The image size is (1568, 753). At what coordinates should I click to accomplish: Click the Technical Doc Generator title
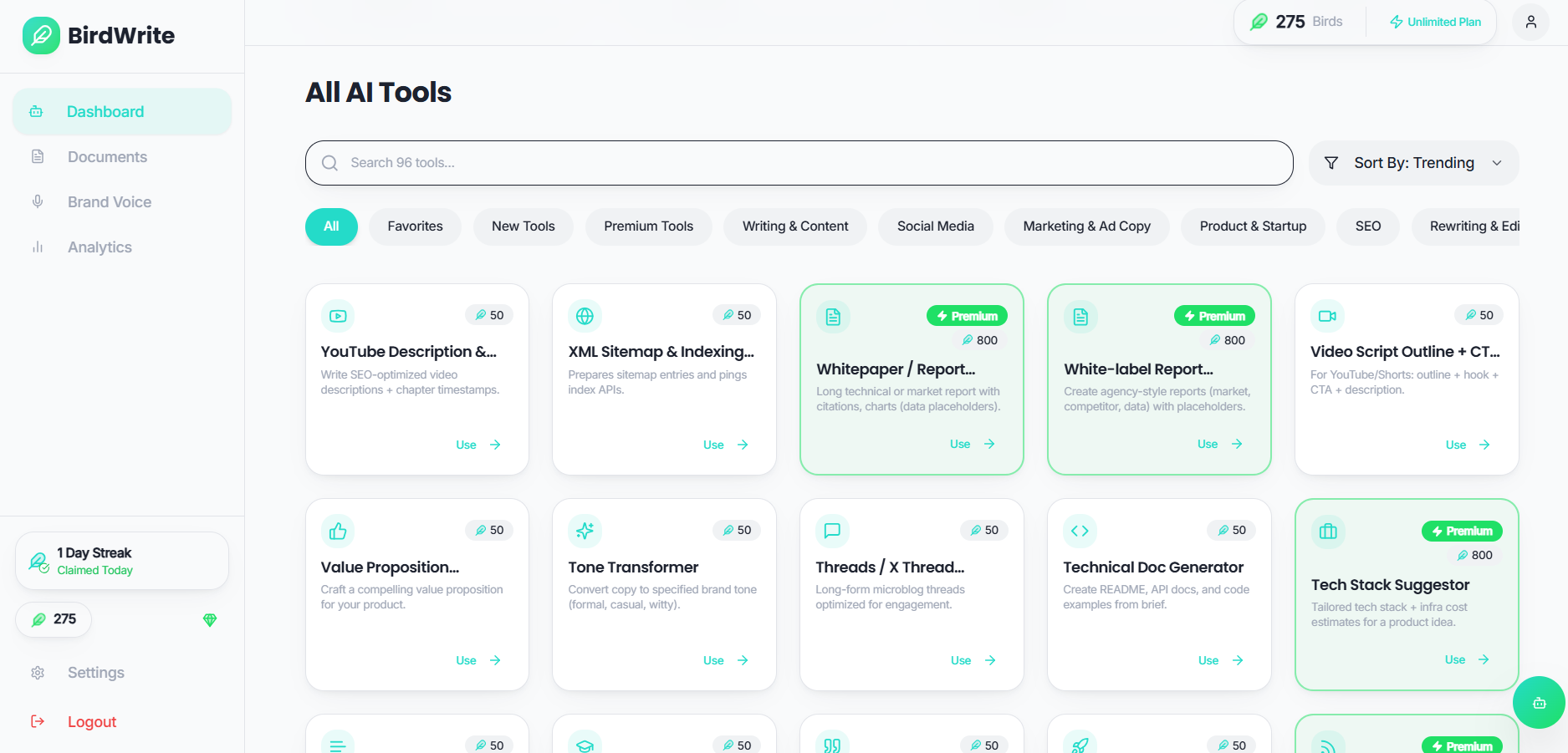[x=1153, y=567]
